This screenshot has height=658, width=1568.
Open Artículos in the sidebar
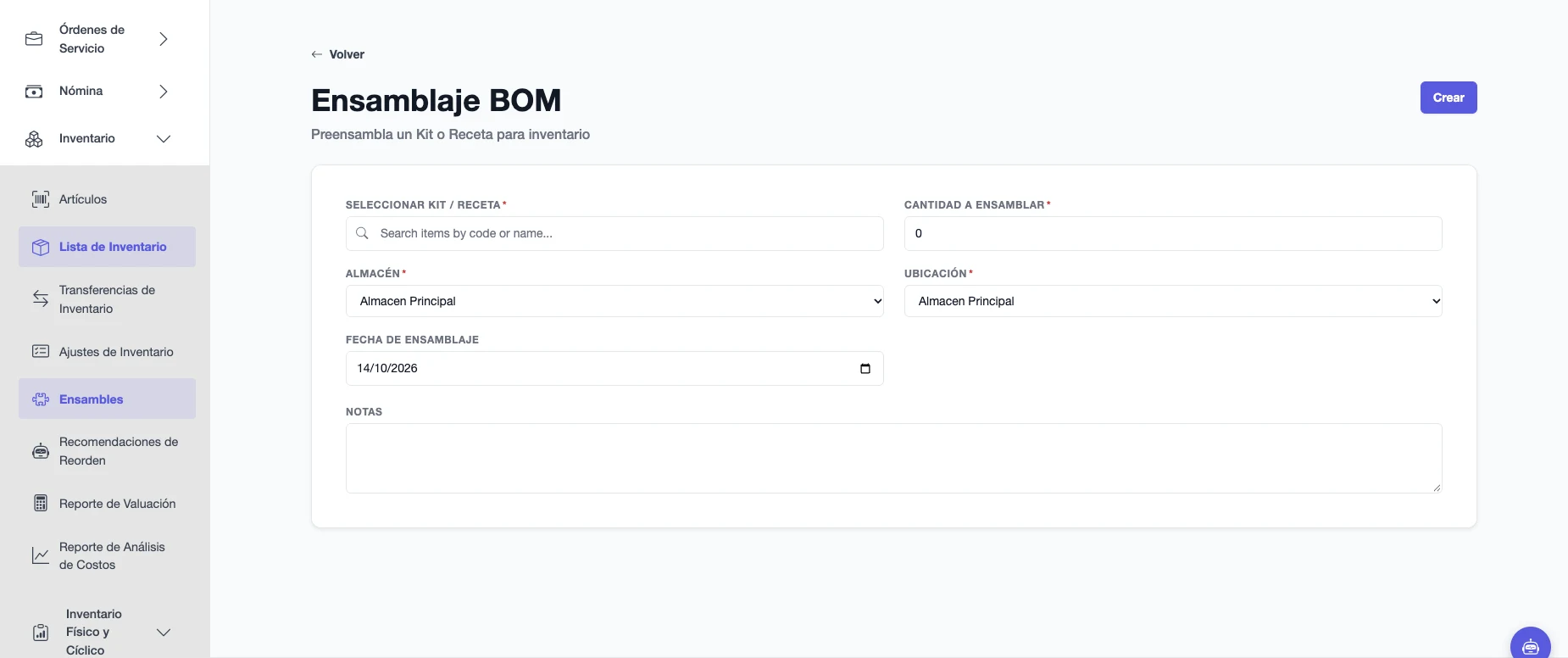[x=107, y=199]
